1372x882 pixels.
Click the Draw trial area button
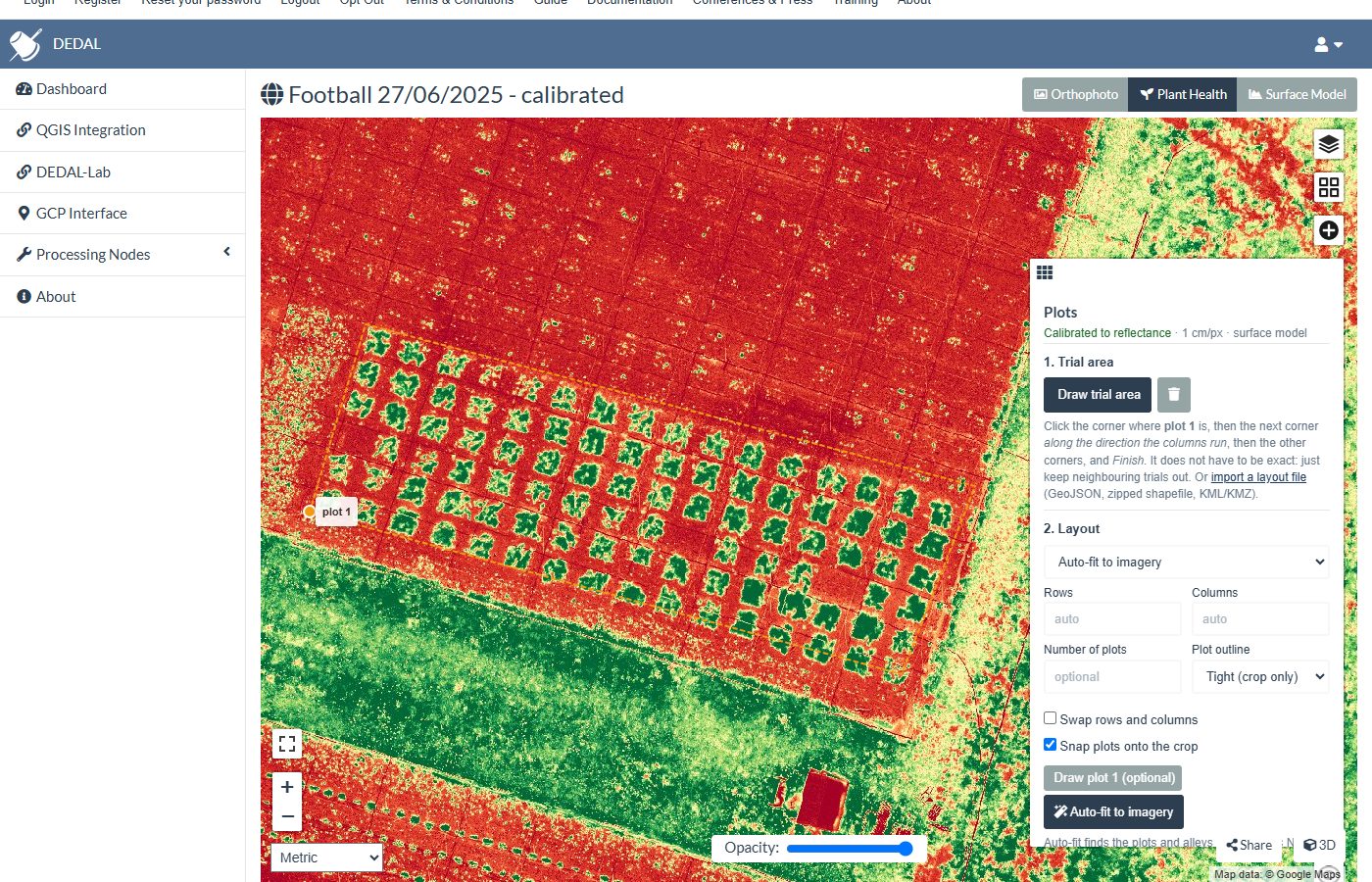click(x=1098, y=395)
